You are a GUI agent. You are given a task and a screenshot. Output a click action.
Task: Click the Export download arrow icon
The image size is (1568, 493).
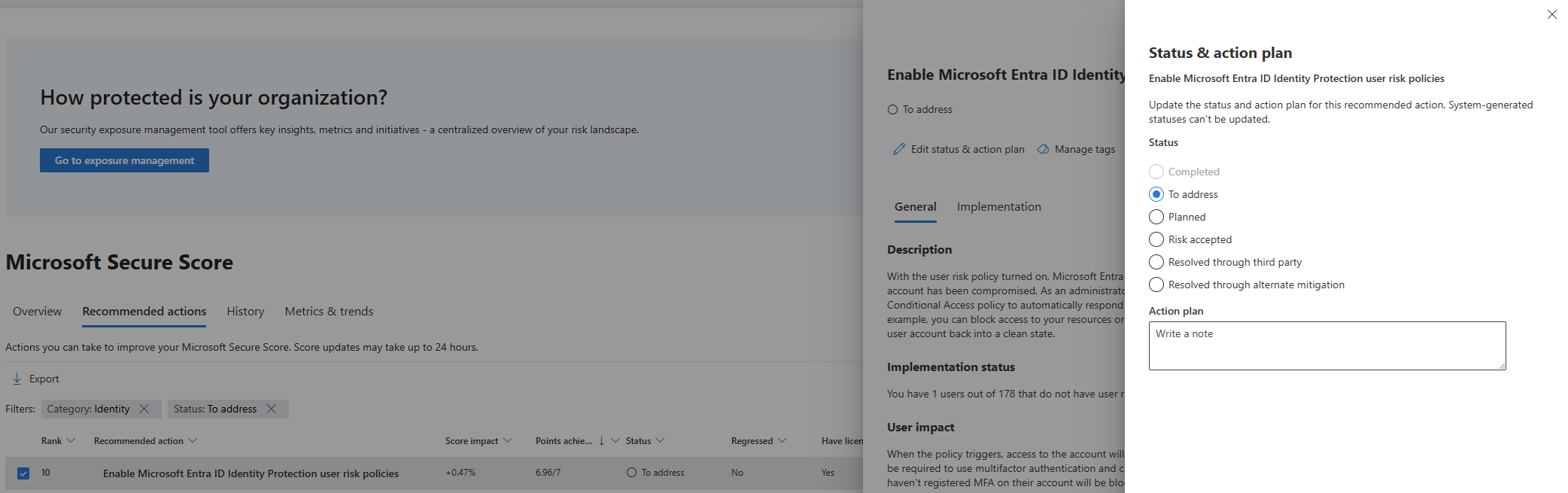pyautogui.click(x=17, y=379)
